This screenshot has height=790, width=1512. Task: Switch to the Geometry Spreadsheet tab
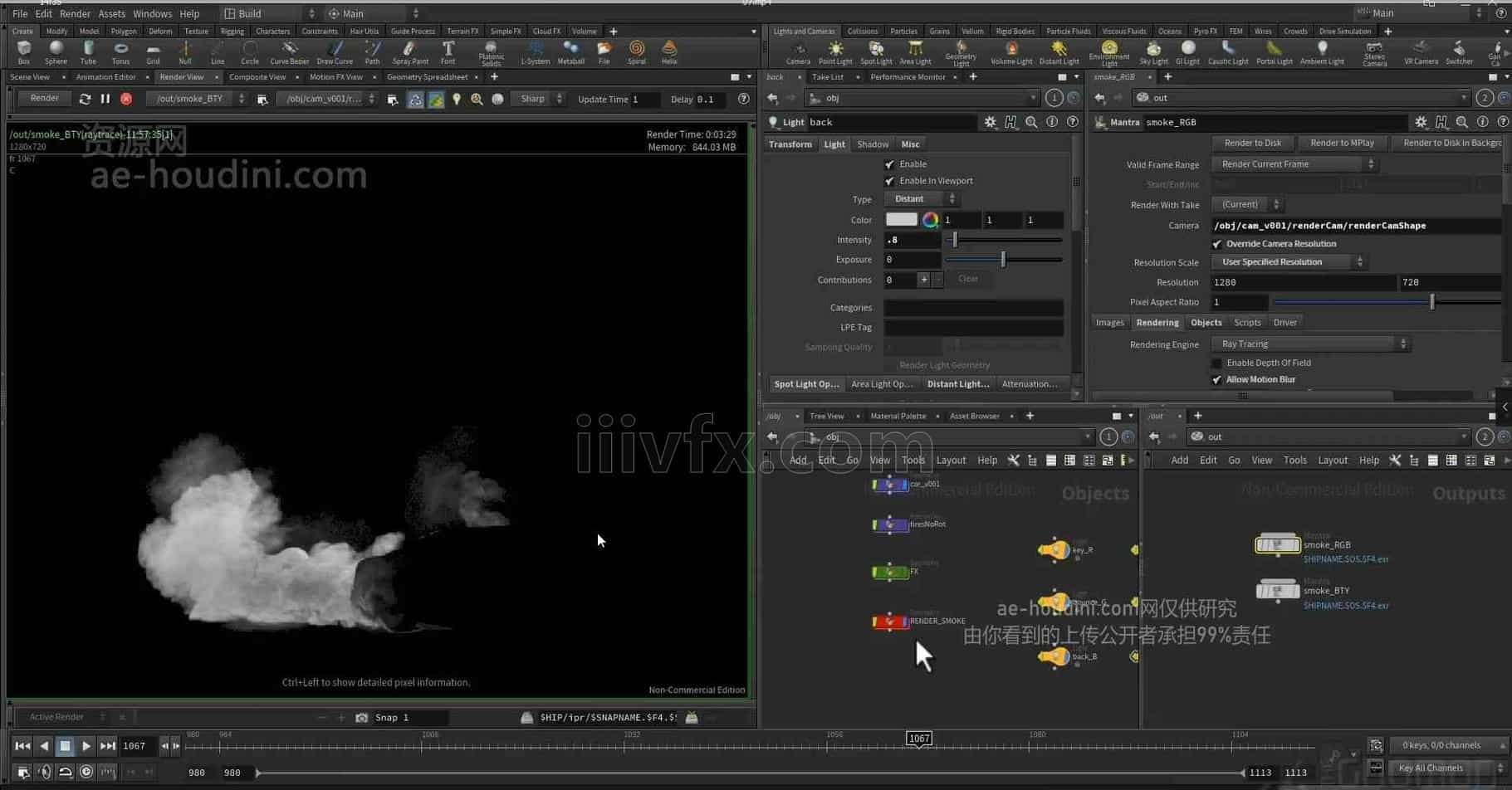(428, 77)
